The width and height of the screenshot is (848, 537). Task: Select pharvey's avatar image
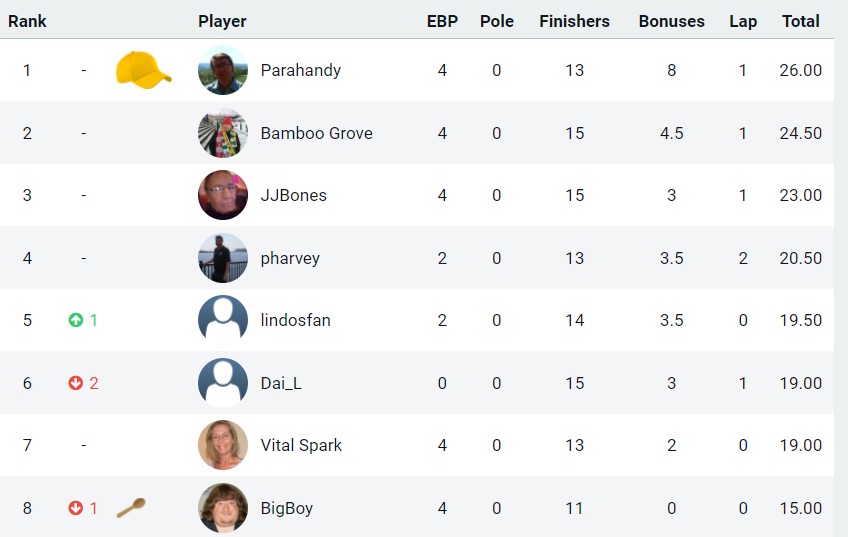(223, 258)
